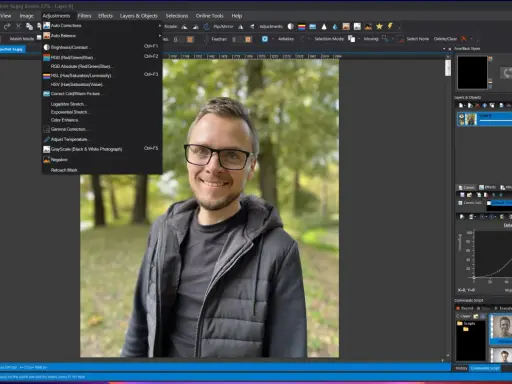Open the Layers & Objects menu

point(139,16)
